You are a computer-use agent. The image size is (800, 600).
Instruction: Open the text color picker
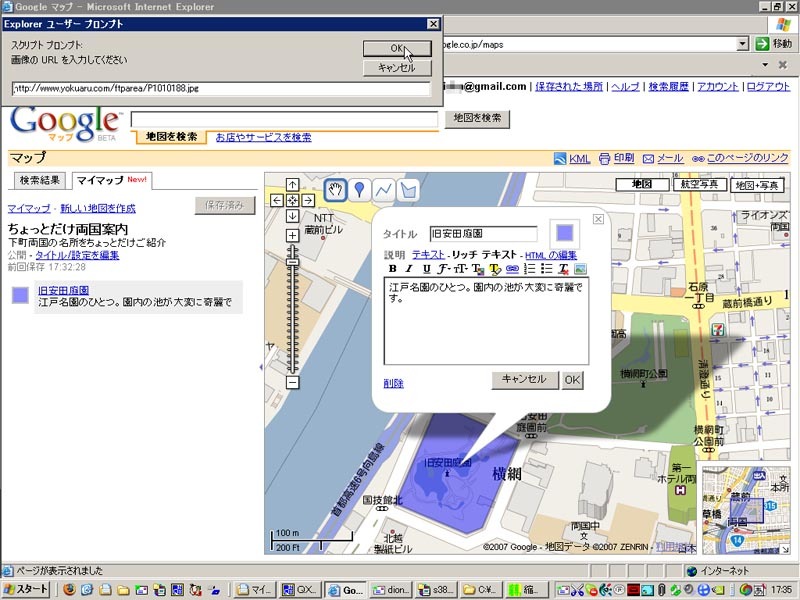[478, 268]
